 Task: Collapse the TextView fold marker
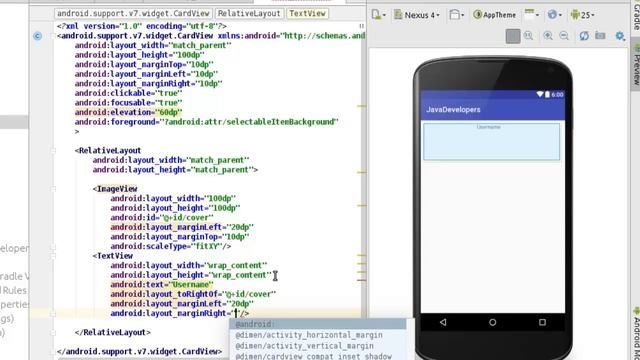coord(53,256)
